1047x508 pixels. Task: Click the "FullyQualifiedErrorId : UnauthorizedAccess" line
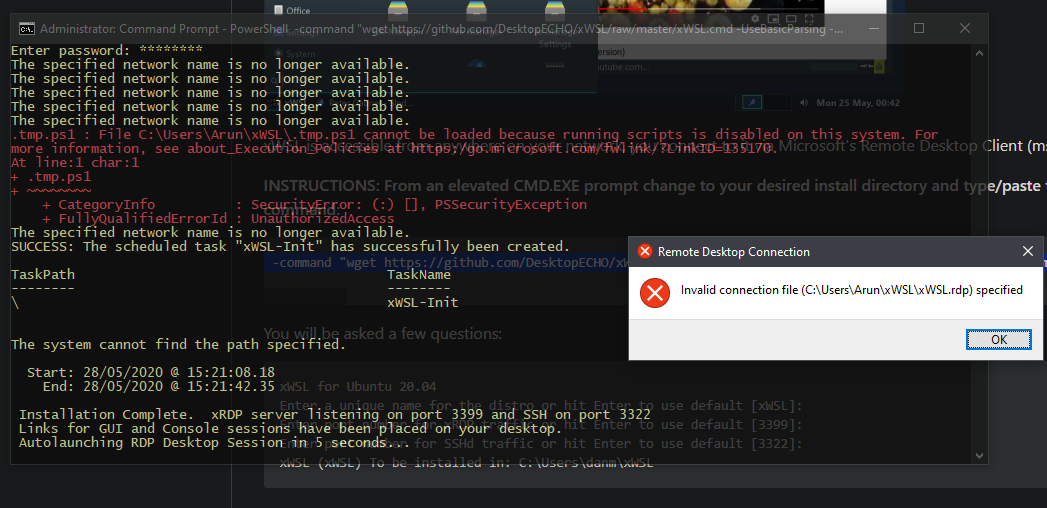(218, 219)
